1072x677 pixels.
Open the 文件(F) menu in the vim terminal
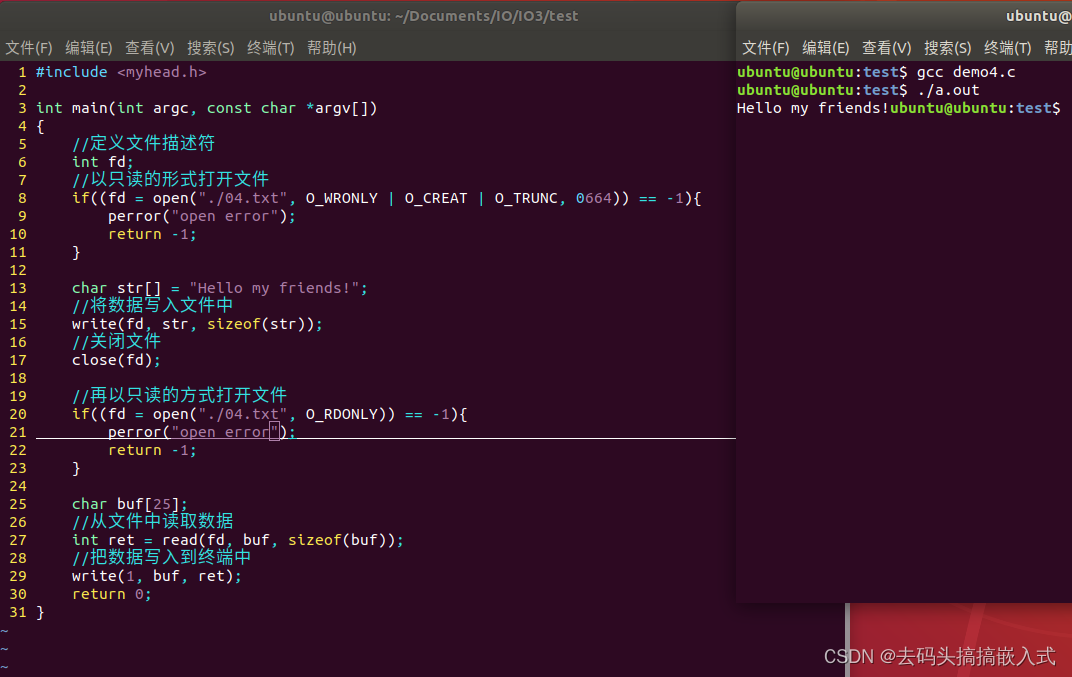click(x=29, y=47)
